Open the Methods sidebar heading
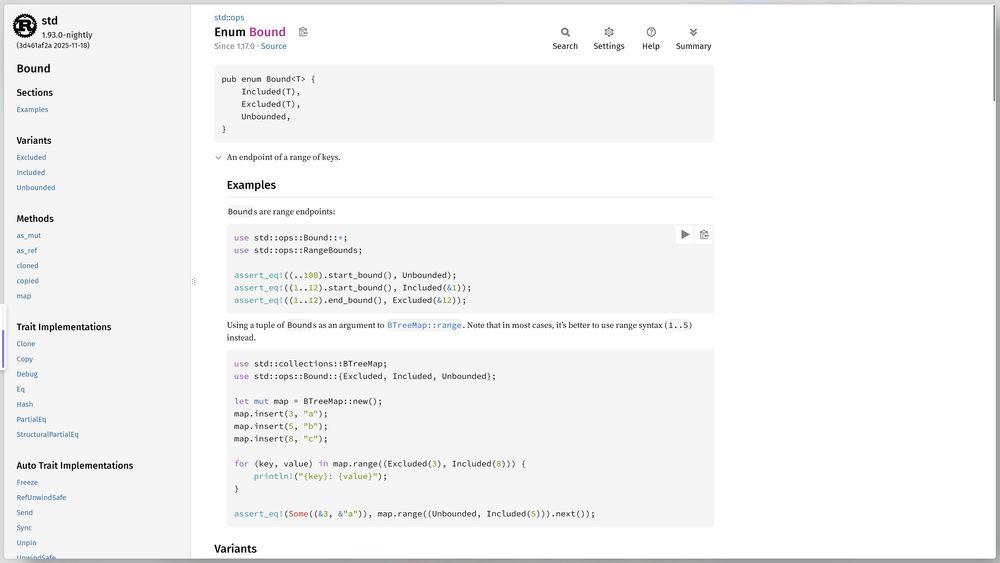 pos(35,219)
